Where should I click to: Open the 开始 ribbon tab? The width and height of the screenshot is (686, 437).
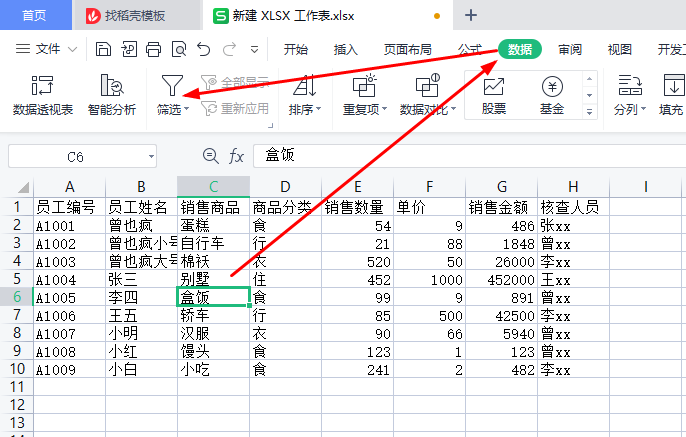click(296, 49)
